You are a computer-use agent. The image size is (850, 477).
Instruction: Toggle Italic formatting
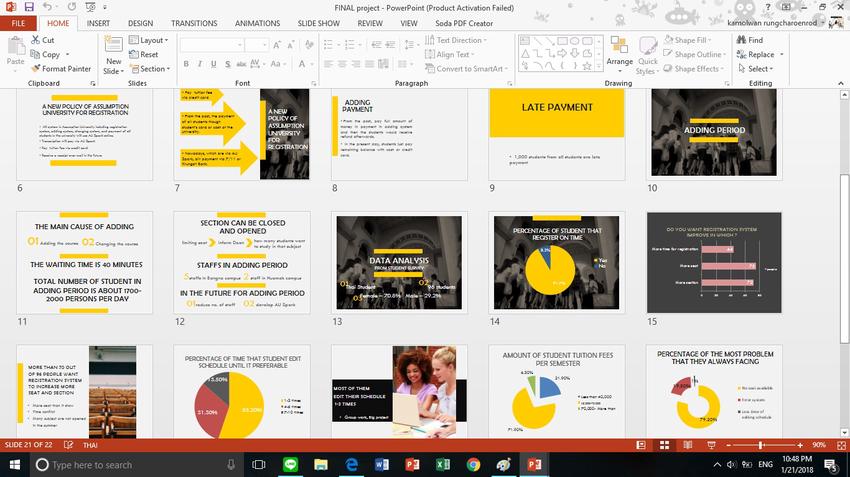(x=199, y=64)
